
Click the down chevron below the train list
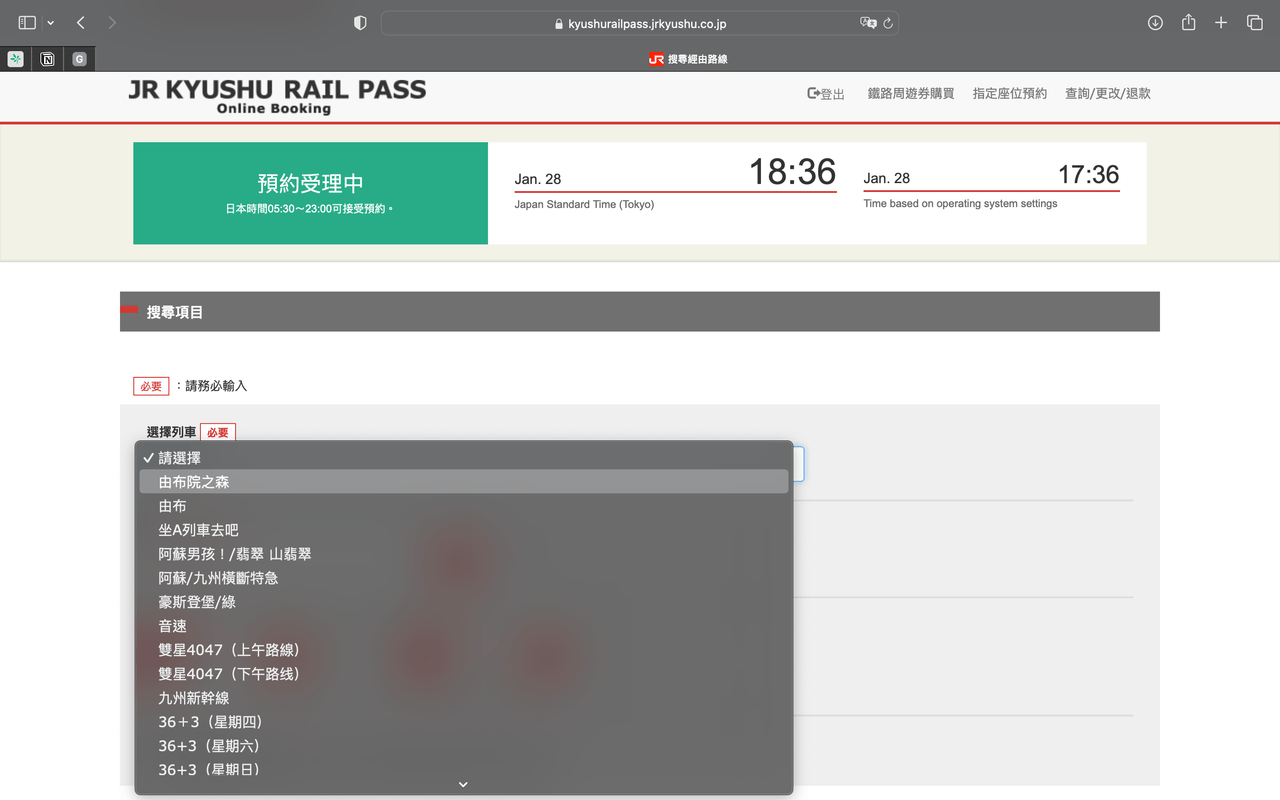[x=462, y=784]
